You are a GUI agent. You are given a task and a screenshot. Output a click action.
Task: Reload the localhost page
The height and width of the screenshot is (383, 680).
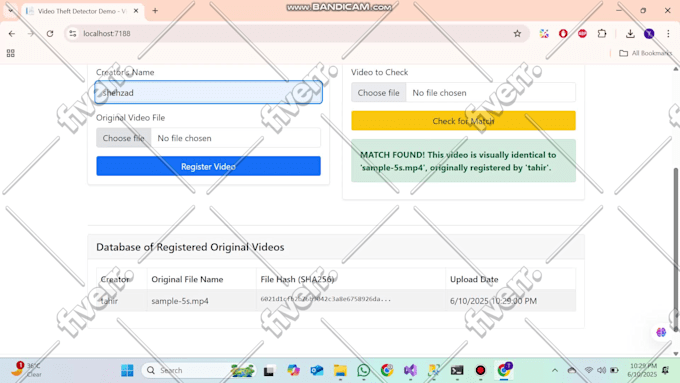tap(50, 33)
